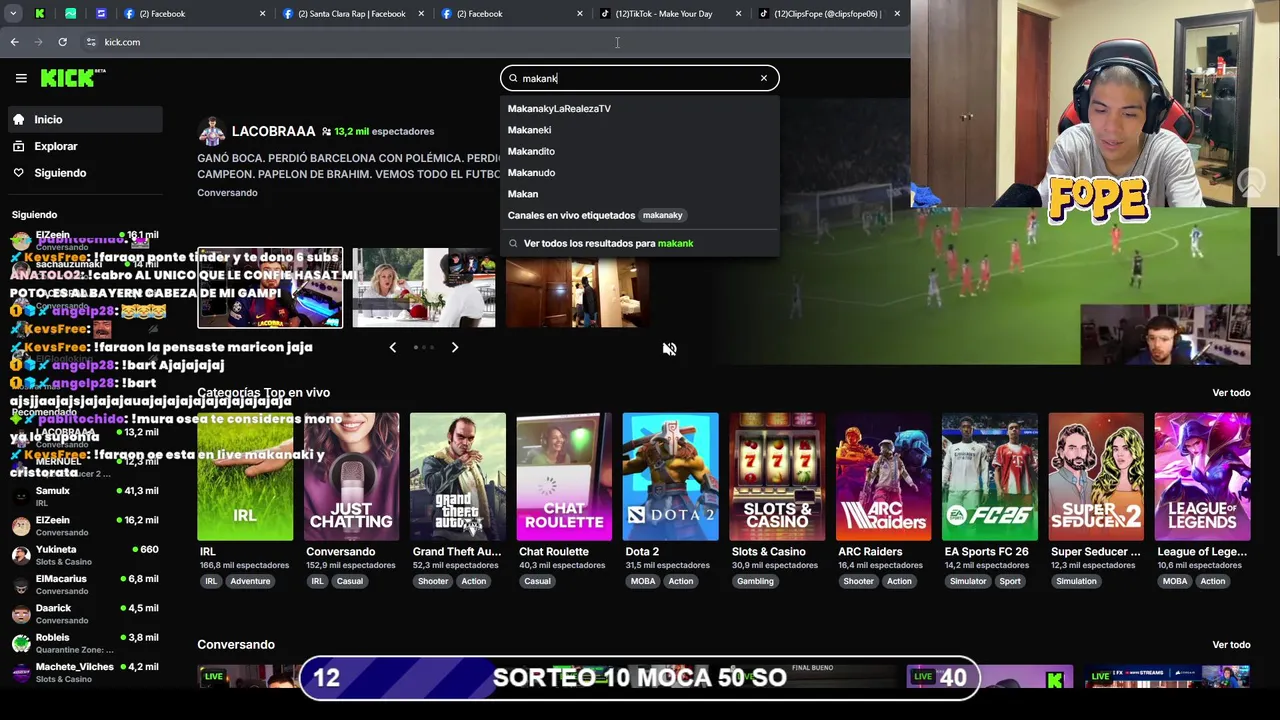Clear the search with the X button

point(764,78)
